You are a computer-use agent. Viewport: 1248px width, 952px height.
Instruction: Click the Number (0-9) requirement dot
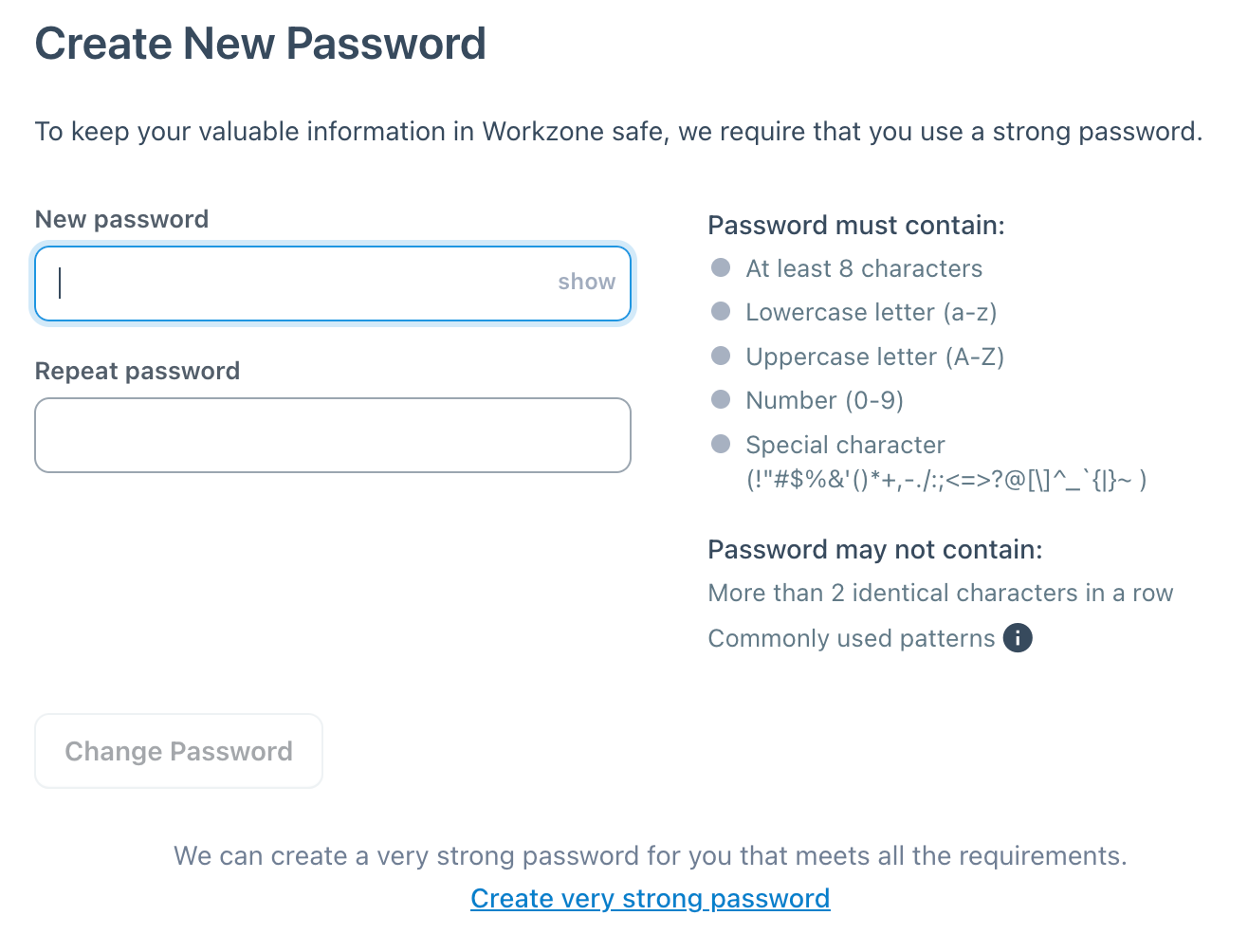pyautogui.click(x=721, y=399)
